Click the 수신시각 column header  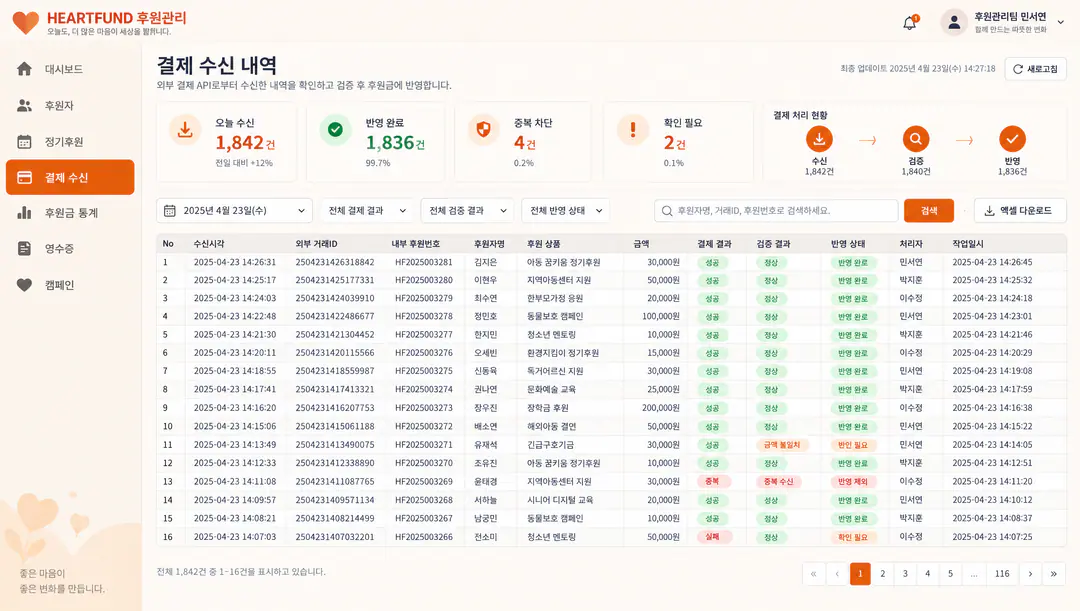[x=209, y=244]
